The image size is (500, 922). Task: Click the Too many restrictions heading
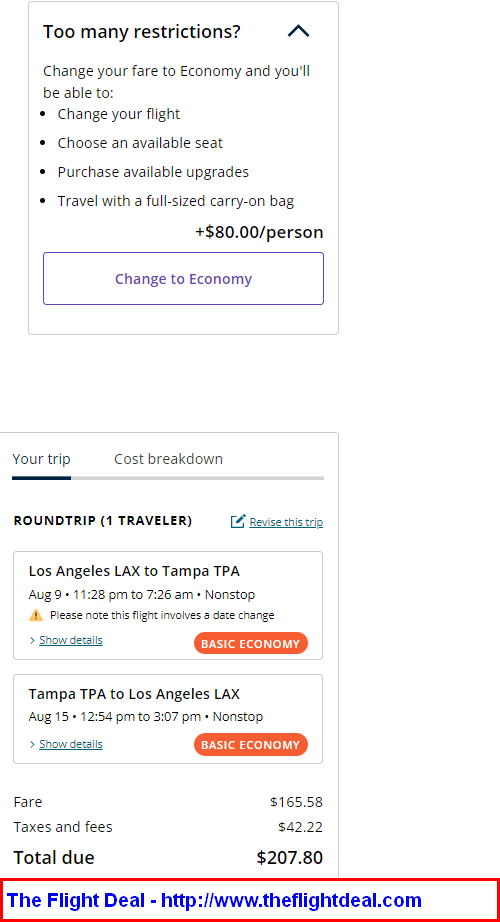tap(142, 31)
